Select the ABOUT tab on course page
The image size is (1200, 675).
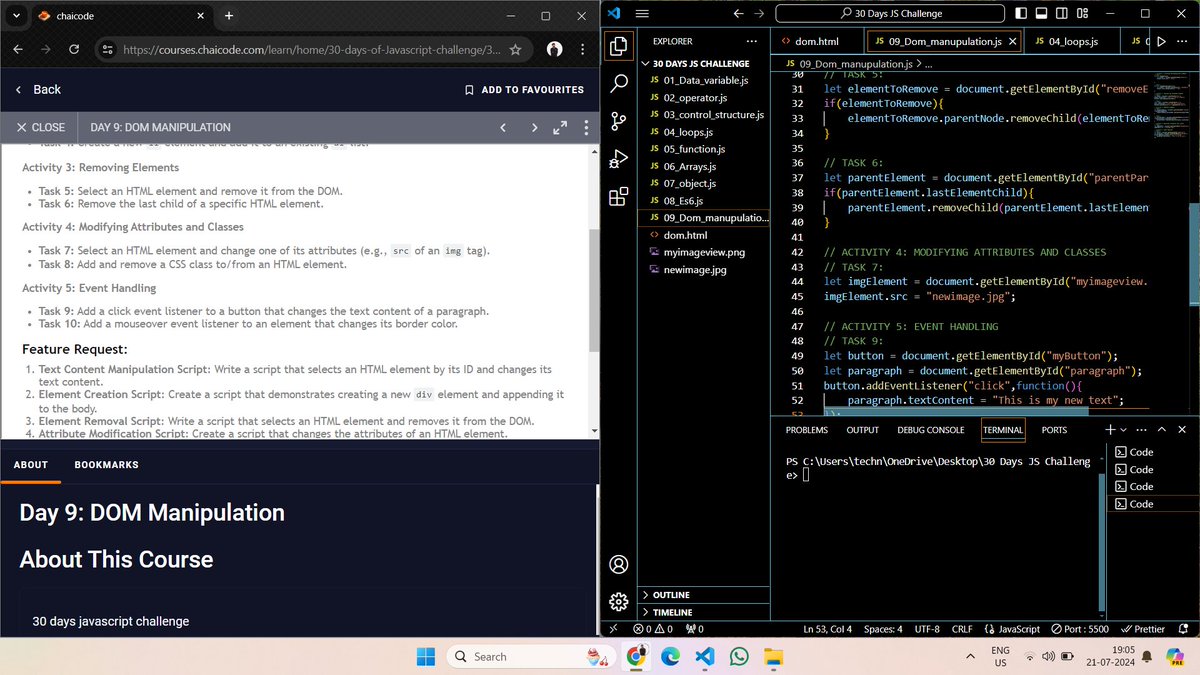tap(31, 465)
